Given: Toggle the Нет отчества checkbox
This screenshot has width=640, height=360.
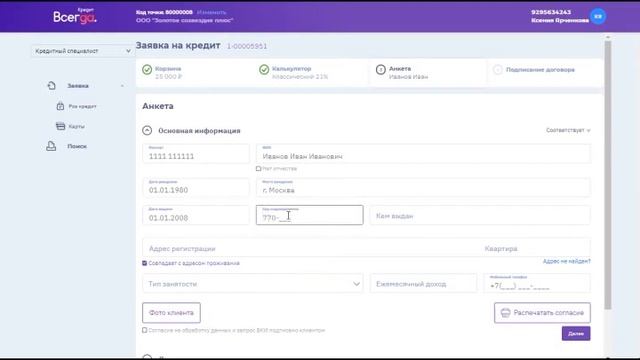Looking at the screenshot, I should coord(258,169).
